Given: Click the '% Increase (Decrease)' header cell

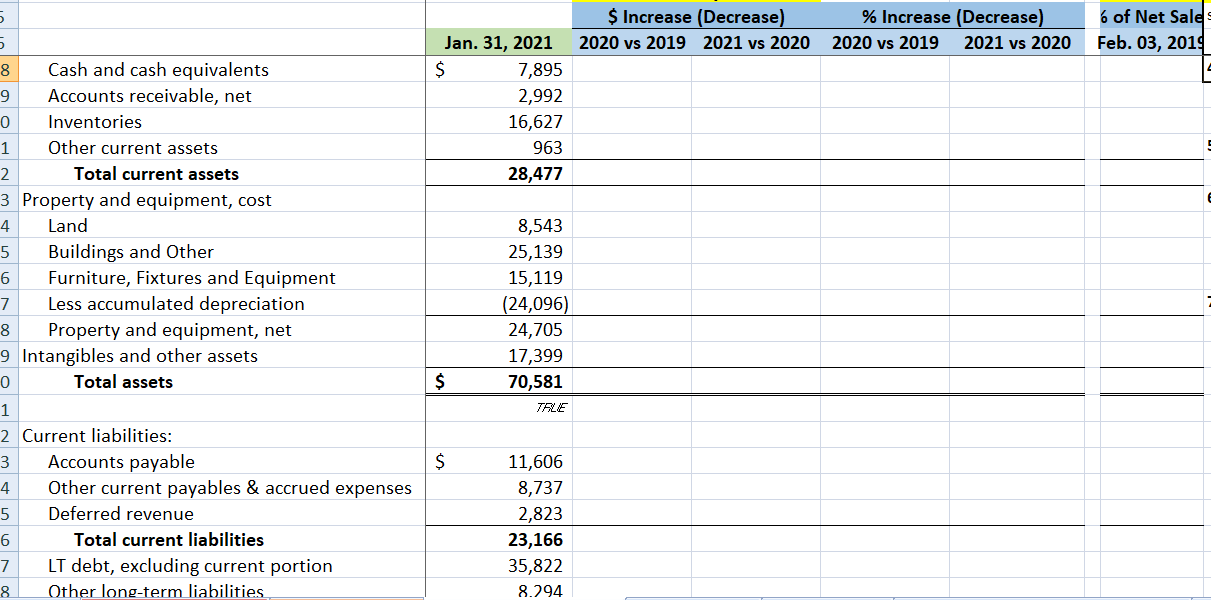Looking at the screenshot, I should 952,16.
